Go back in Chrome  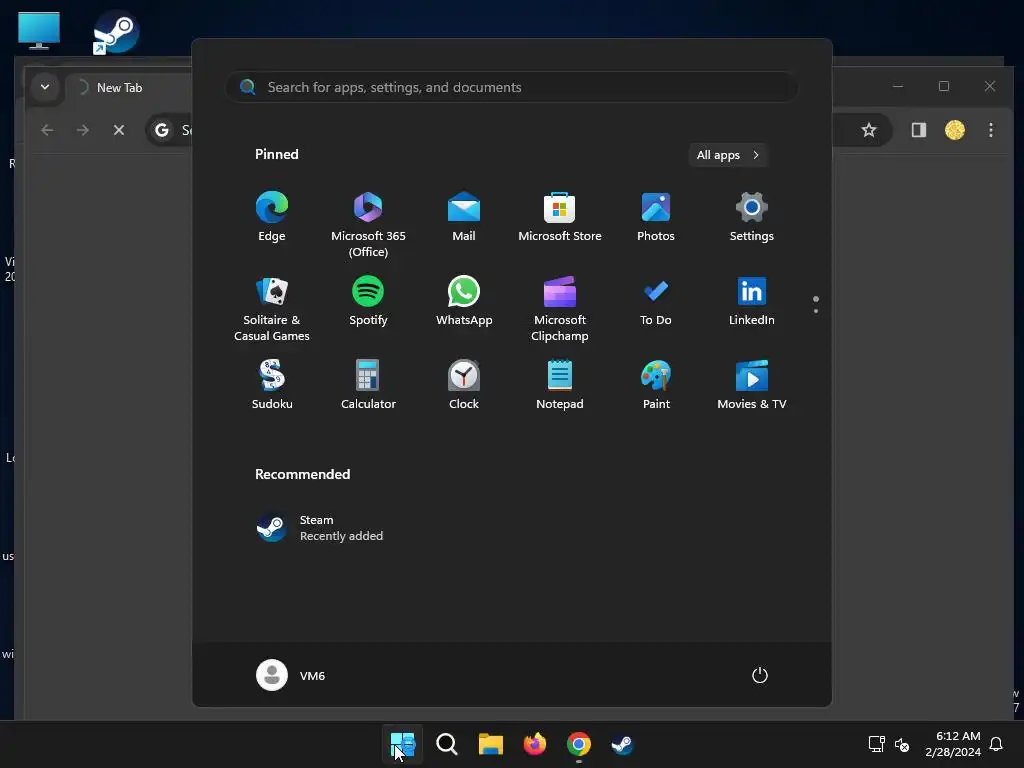point(47,130)
